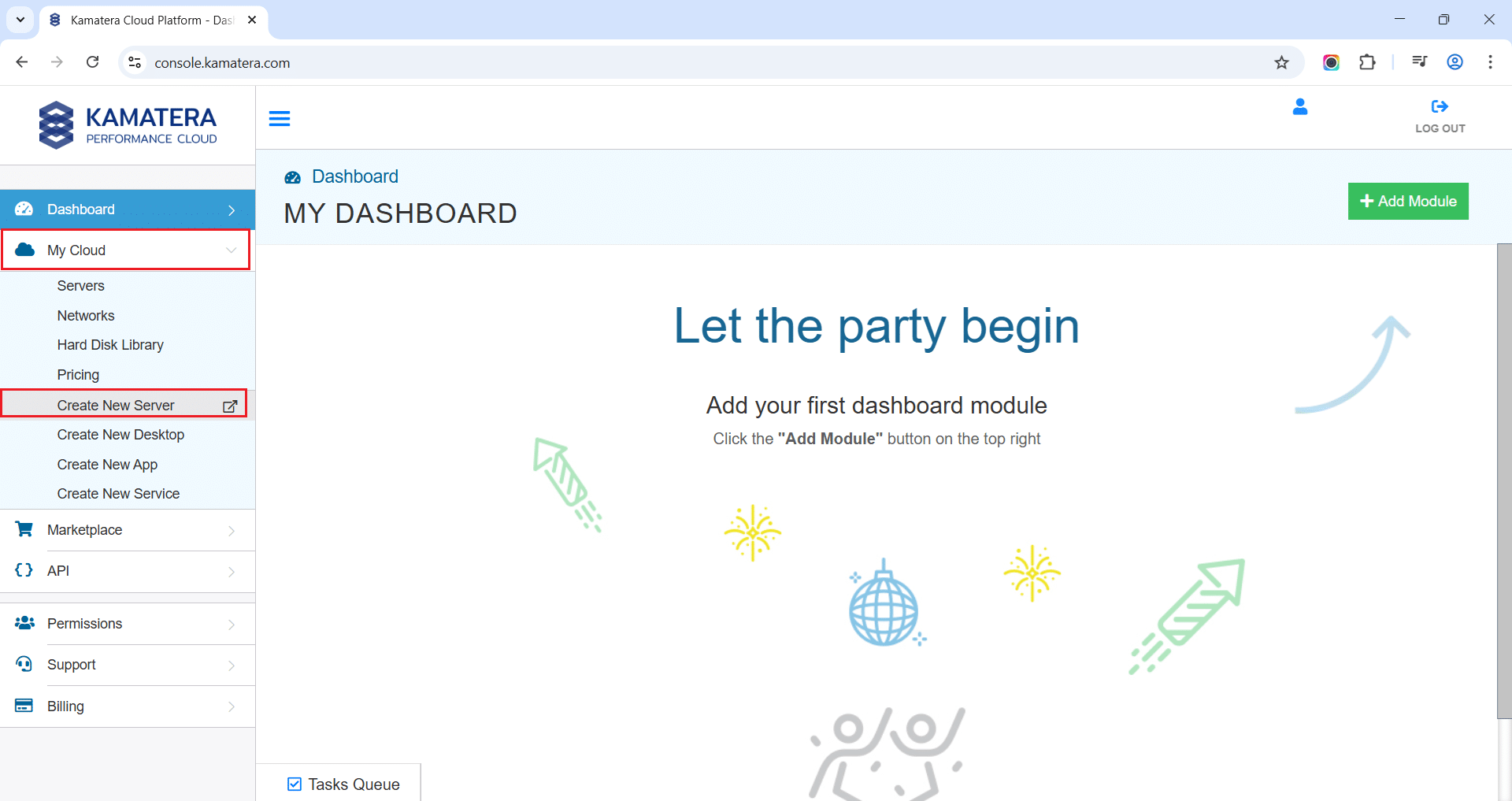1512x801 pixels.
Task: Click the page's vertical scrollbar
Action: tap(1503, 480)
